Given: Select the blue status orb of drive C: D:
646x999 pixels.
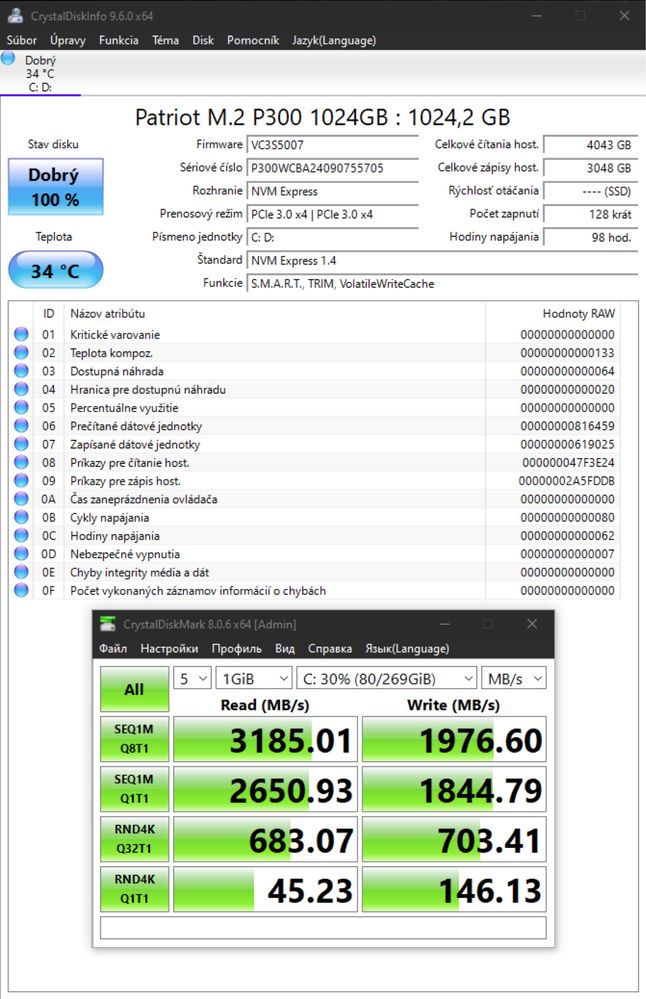Looking at the screenshot, I should point(8,59).
